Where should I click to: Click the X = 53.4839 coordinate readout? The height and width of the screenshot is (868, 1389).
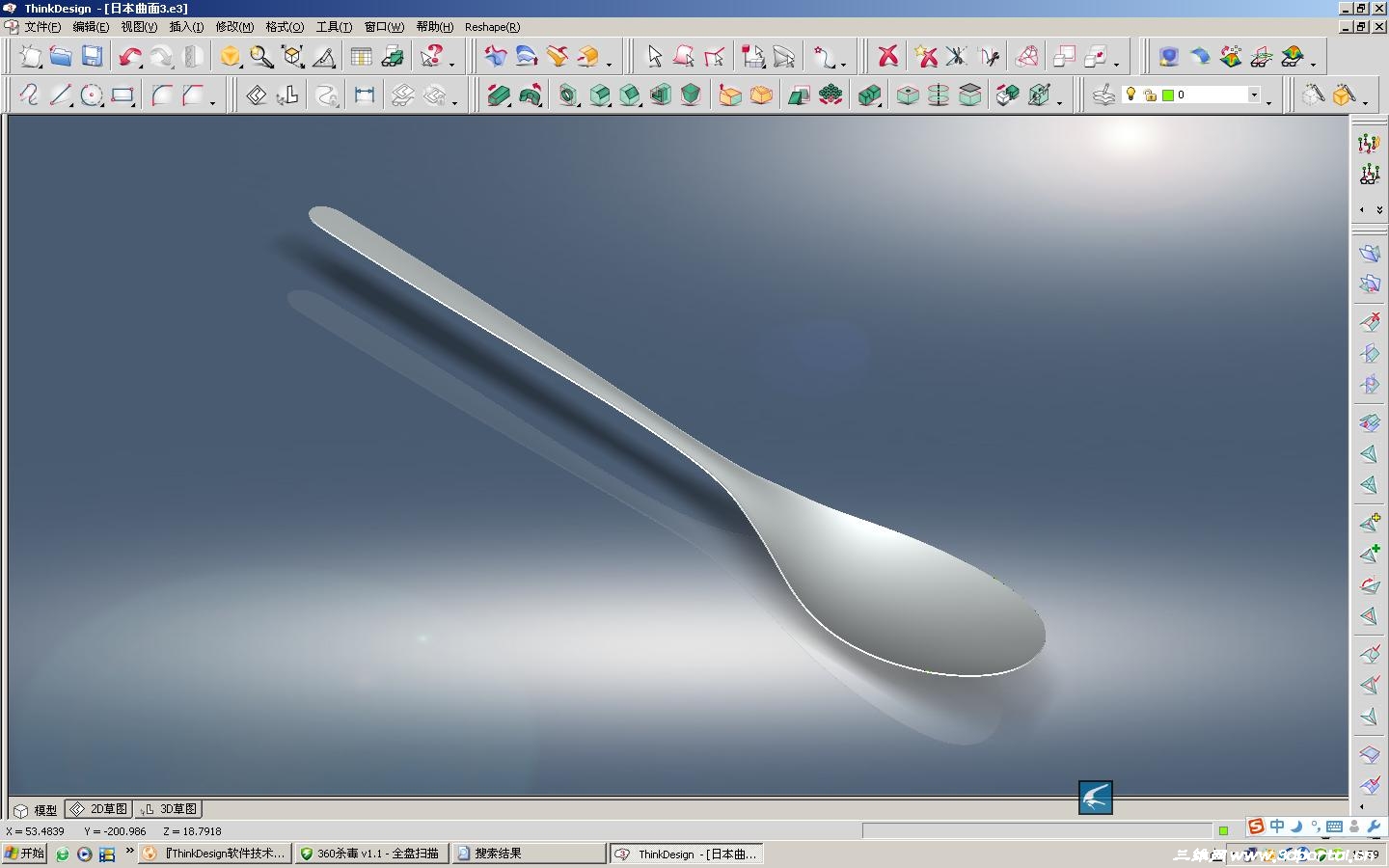click(x=36, y=831)
